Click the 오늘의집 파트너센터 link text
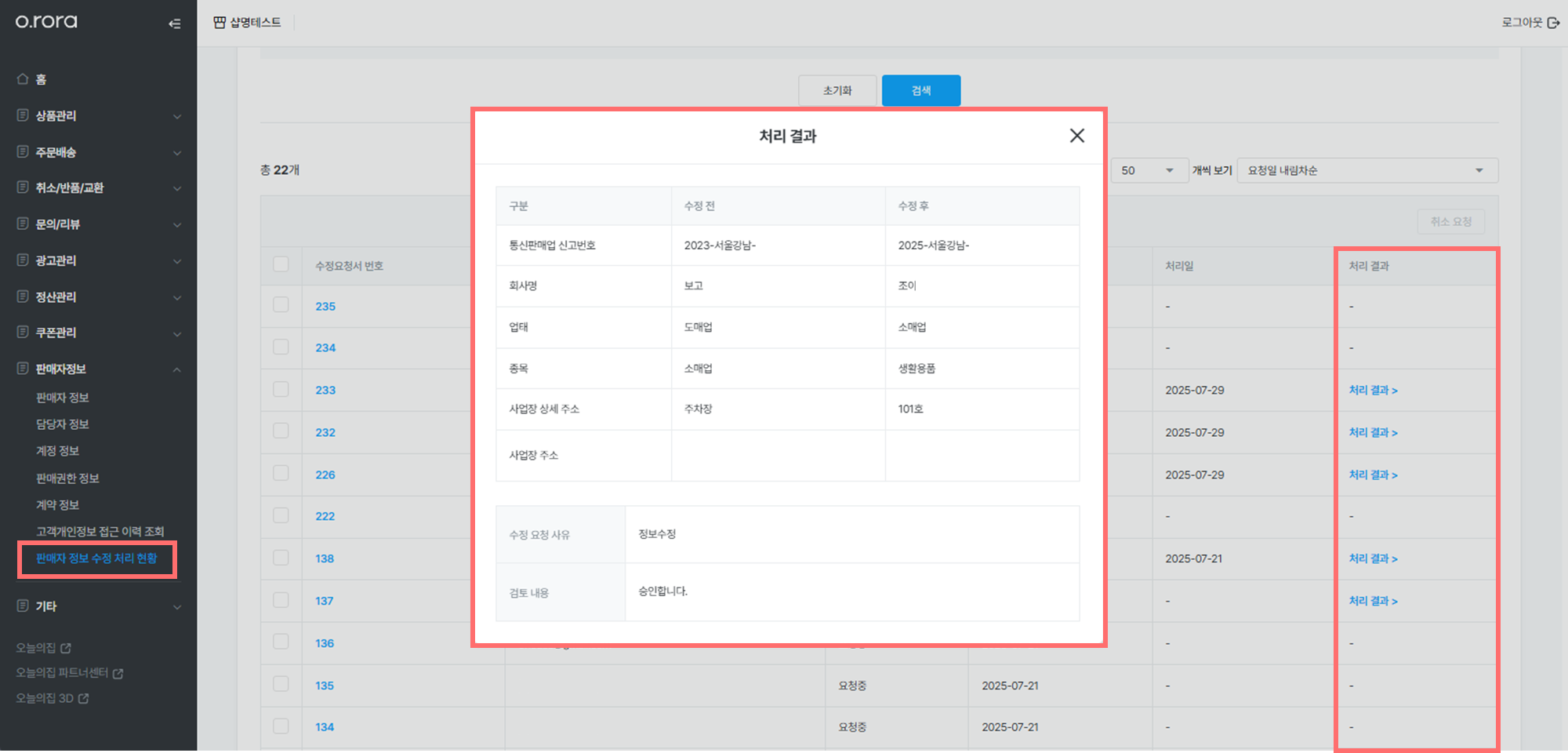Image resolution: width=1568 pixels, height=753 pixels. click(62, 673)
